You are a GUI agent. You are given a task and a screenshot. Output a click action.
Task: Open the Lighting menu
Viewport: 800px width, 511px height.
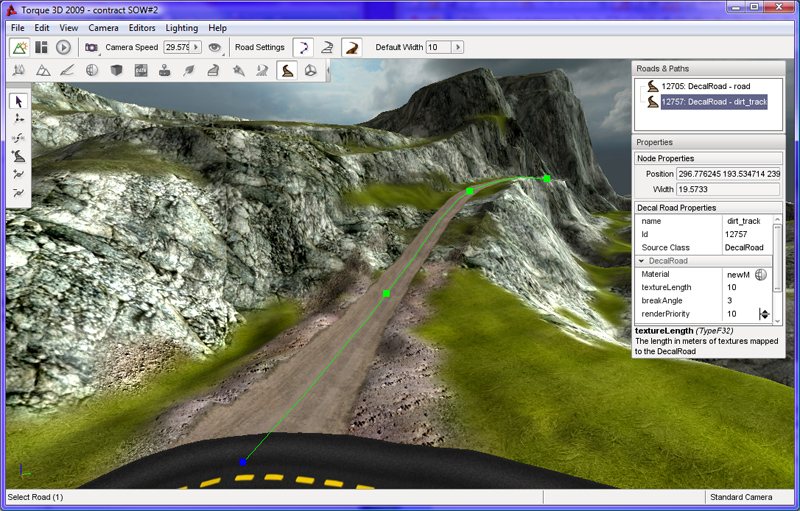(181, 28)
